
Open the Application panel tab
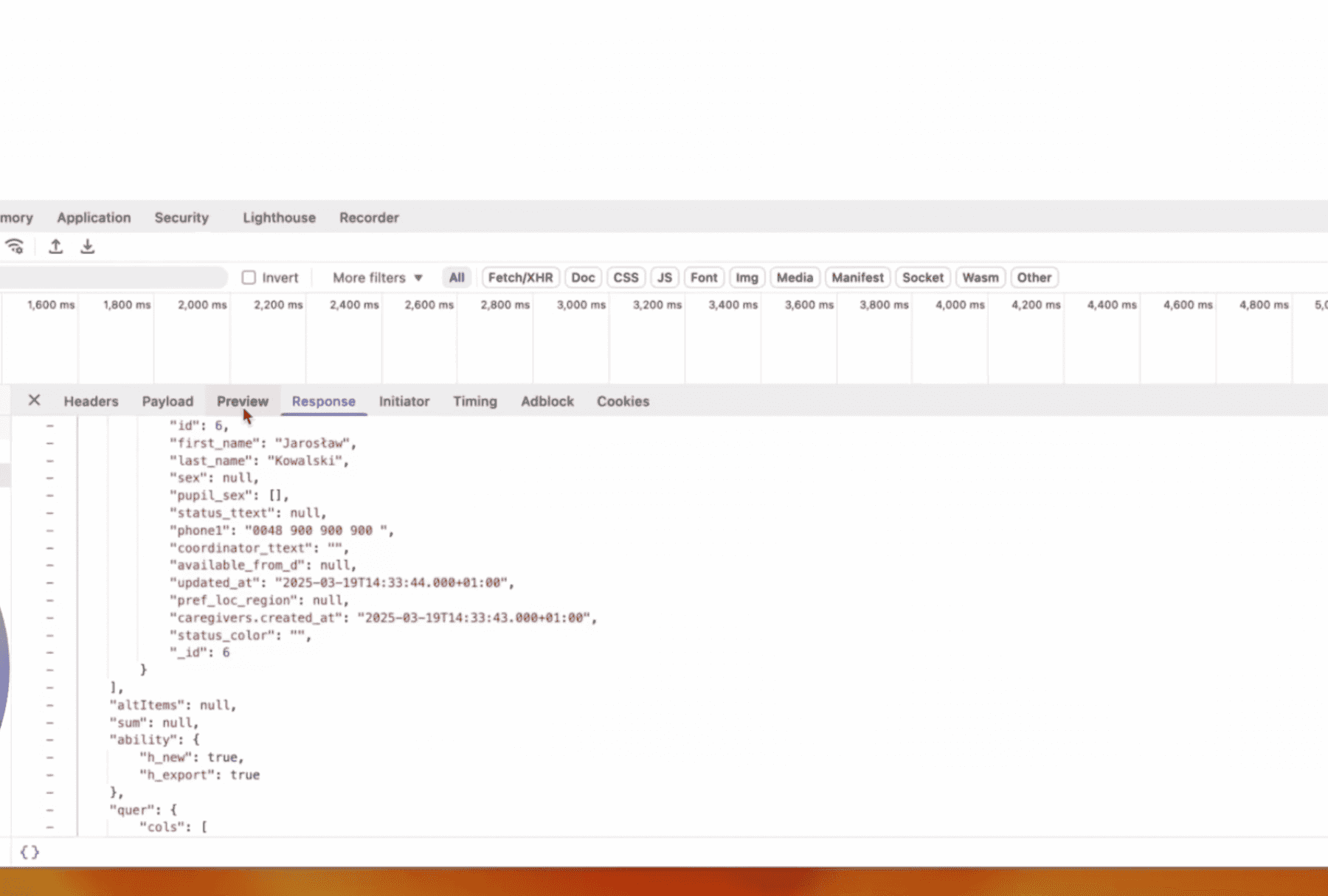(x=94, y=218)
